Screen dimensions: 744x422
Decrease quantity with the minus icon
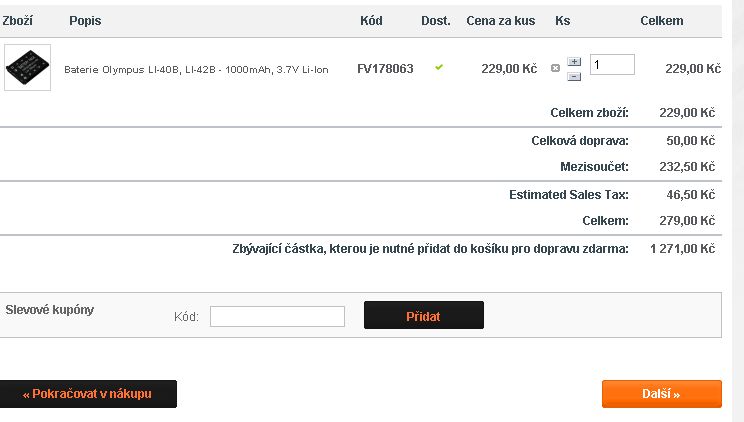pos(574,76)
